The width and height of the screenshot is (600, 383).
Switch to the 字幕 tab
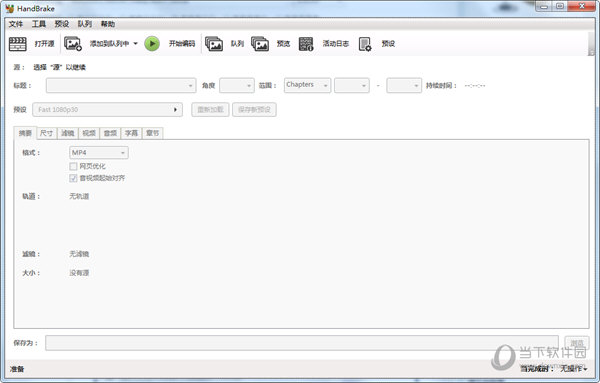(131, 133)
